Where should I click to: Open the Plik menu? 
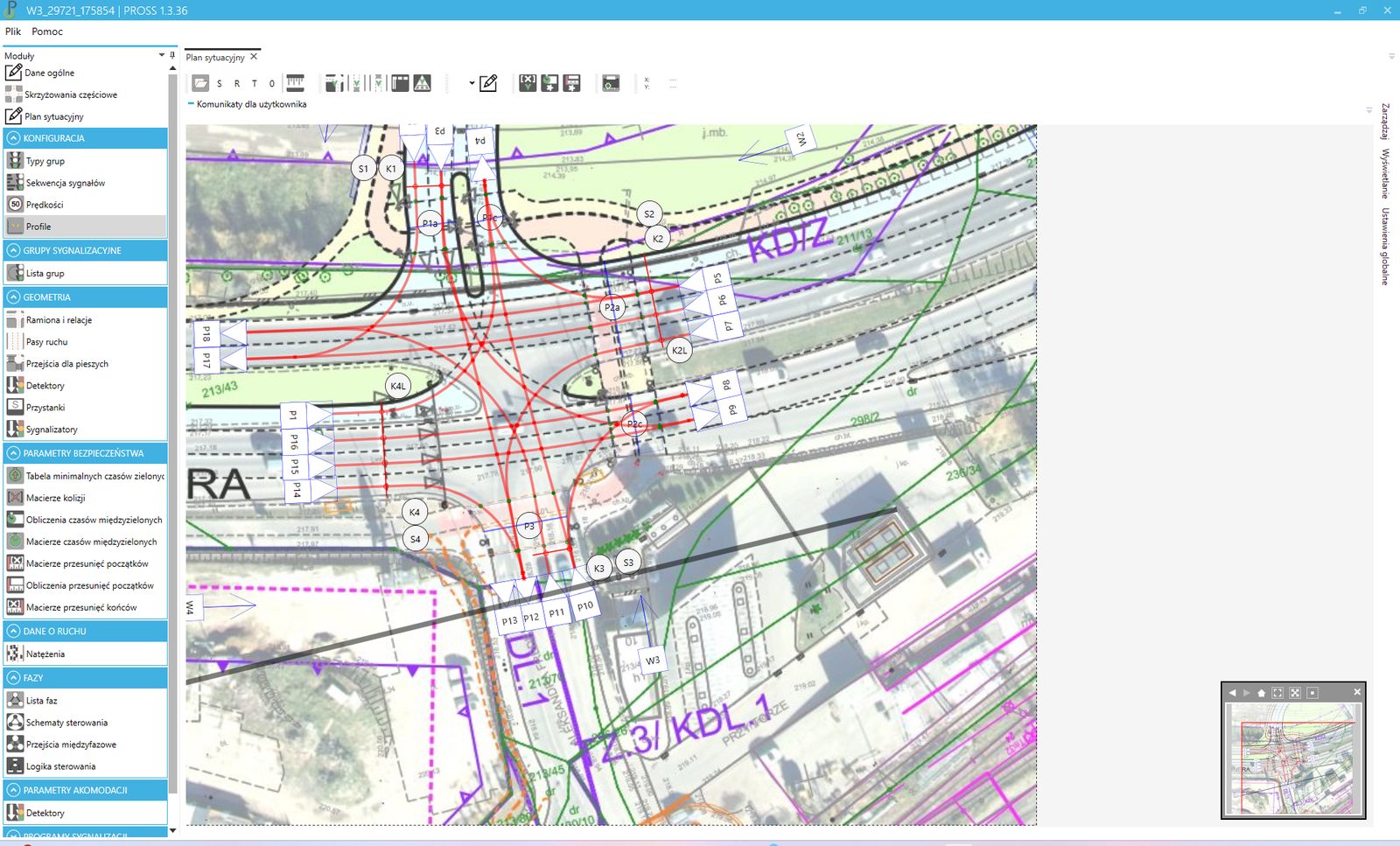[13, 31]
